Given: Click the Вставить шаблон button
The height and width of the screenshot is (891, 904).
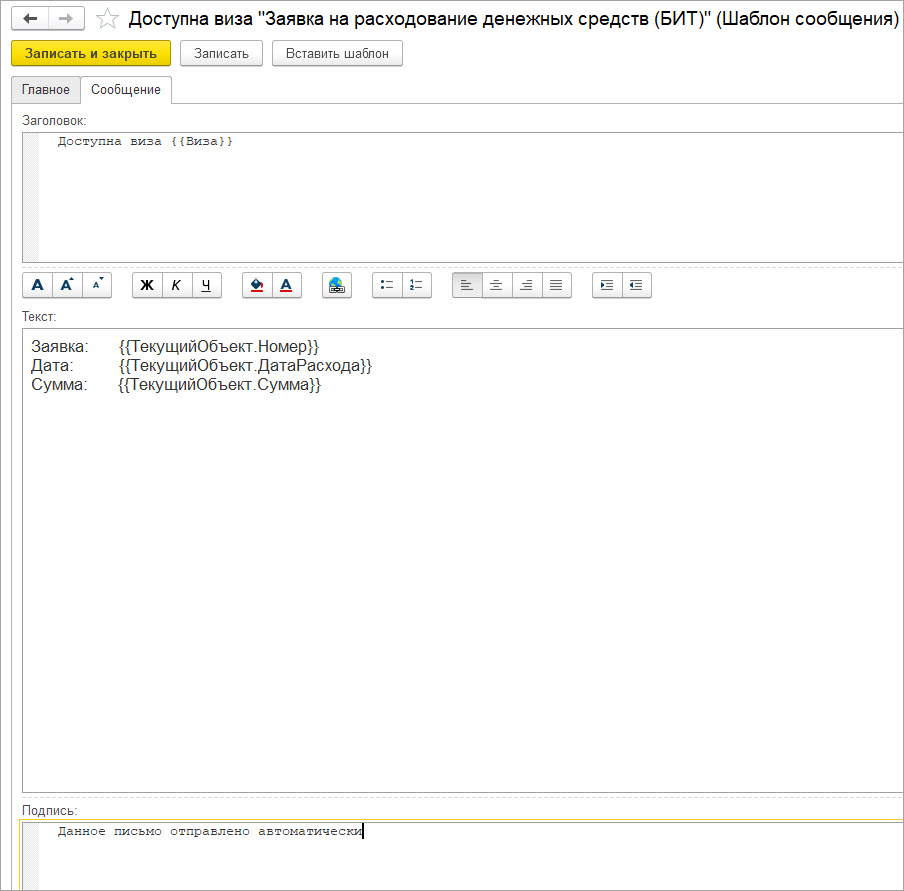Looking at the screenshot, I should pyautogui.click(x=337, y=53).
